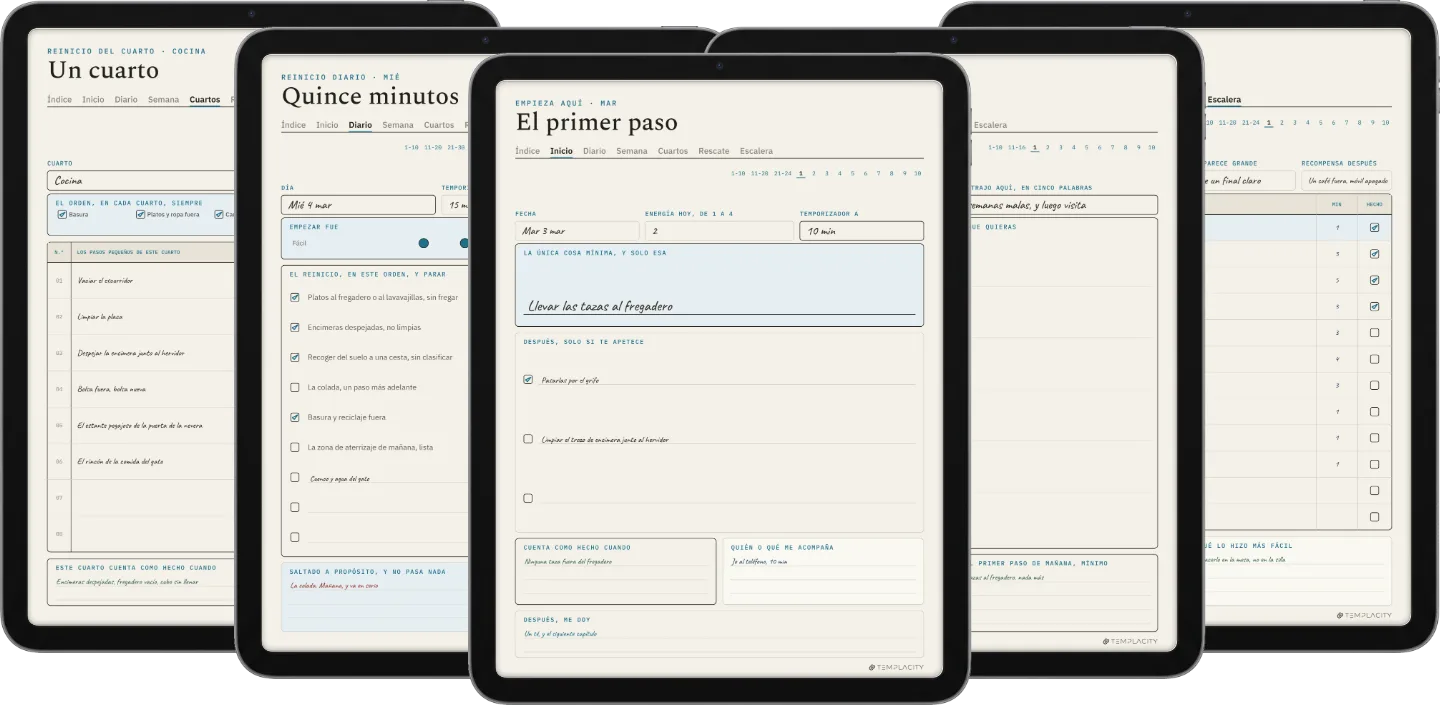Uncheck 'Basura y reciclaje fuera'
The image size is (1440, 706).
[x=294, y=417]
